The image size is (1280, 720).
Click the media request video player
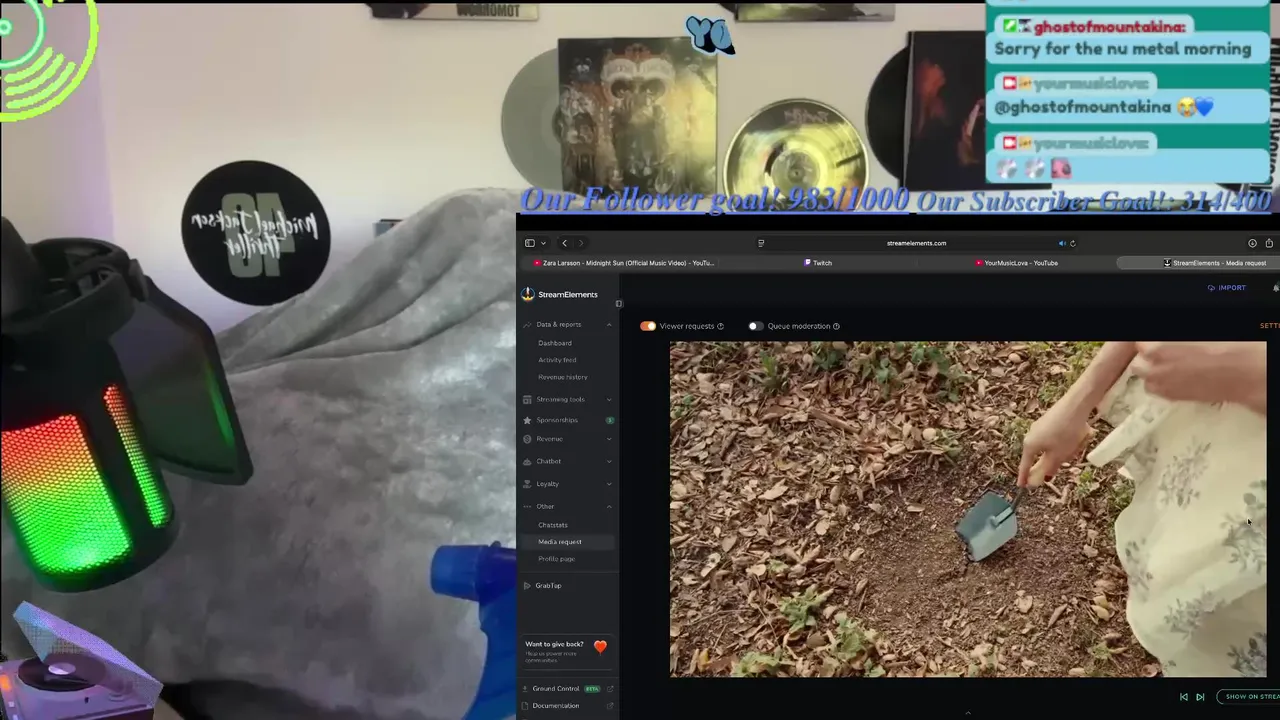(x=968, y=509)
